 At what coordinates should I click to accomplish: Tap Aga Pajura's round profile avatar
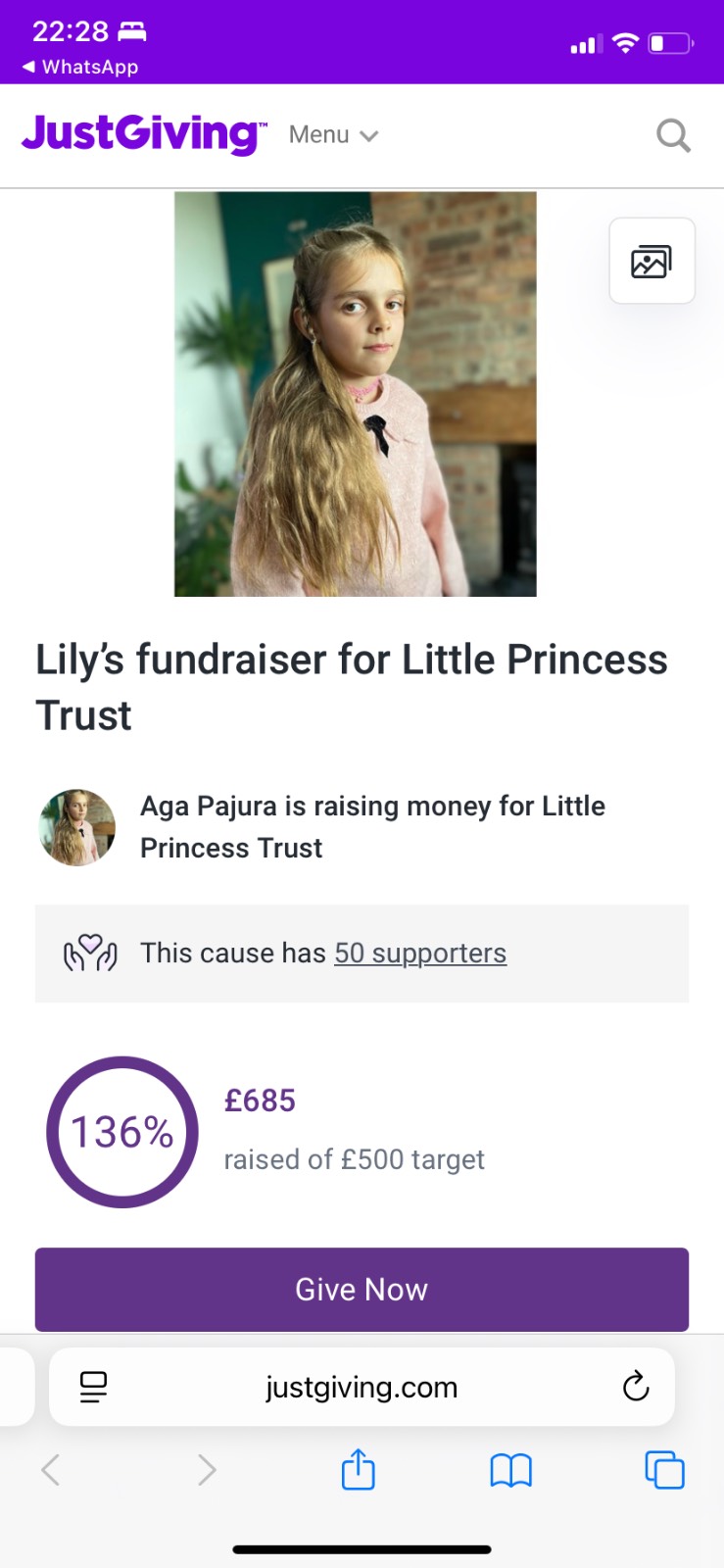[x=76, y=827]
